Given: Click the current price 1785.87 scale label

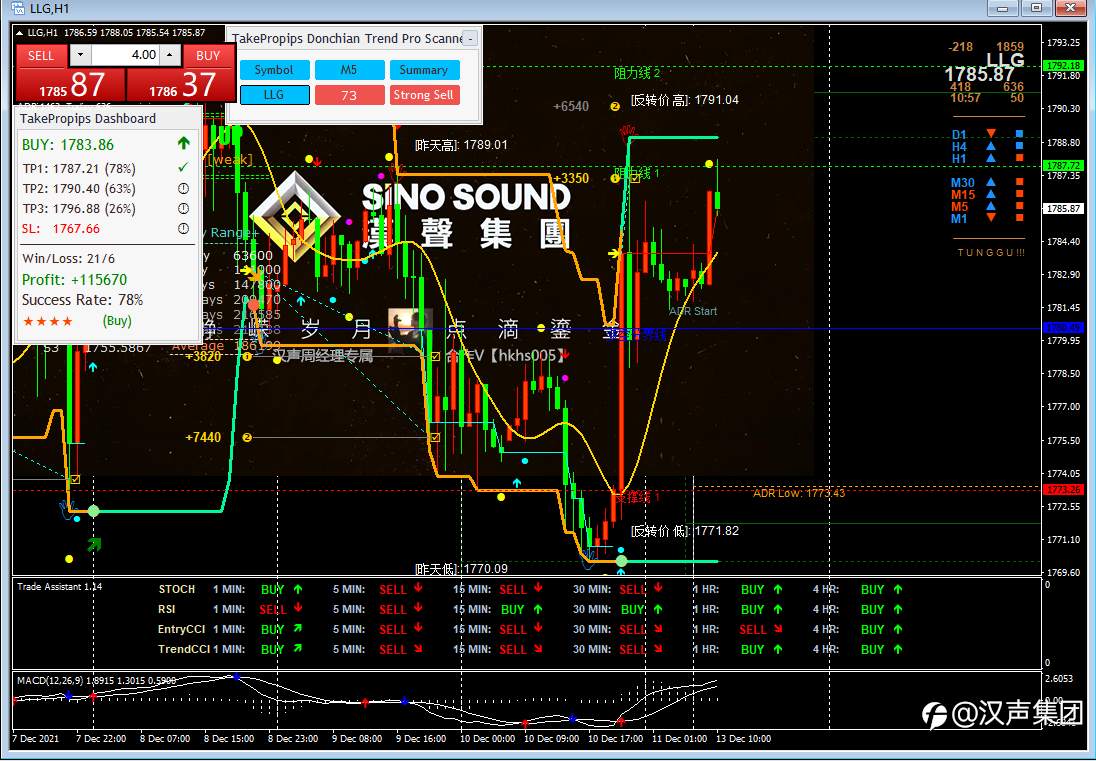Looking at the screenshot, I should 1062,209.
